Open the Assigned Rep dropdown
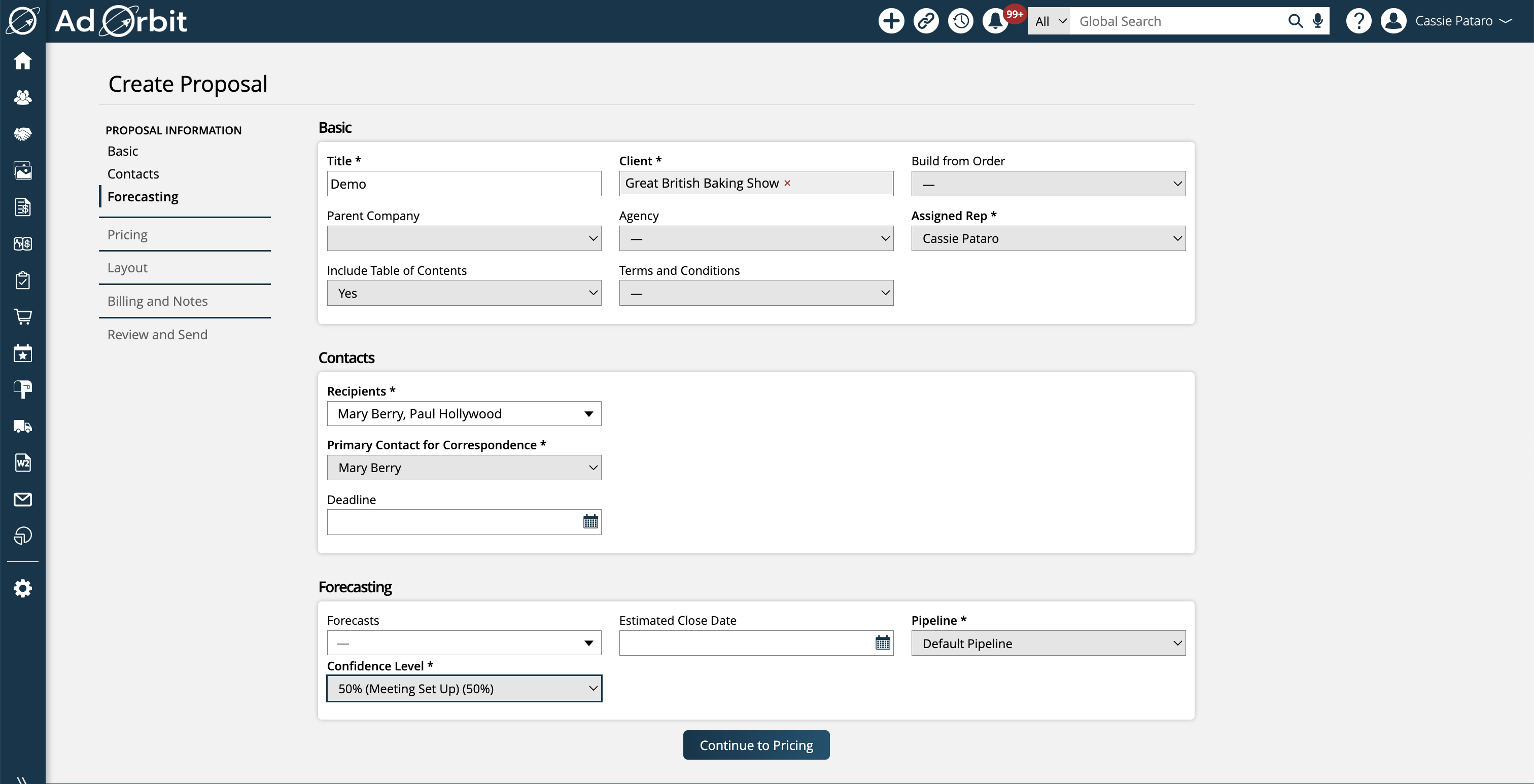The image size is (1534, 784). pyautogui.click(x=1048, y=238)
